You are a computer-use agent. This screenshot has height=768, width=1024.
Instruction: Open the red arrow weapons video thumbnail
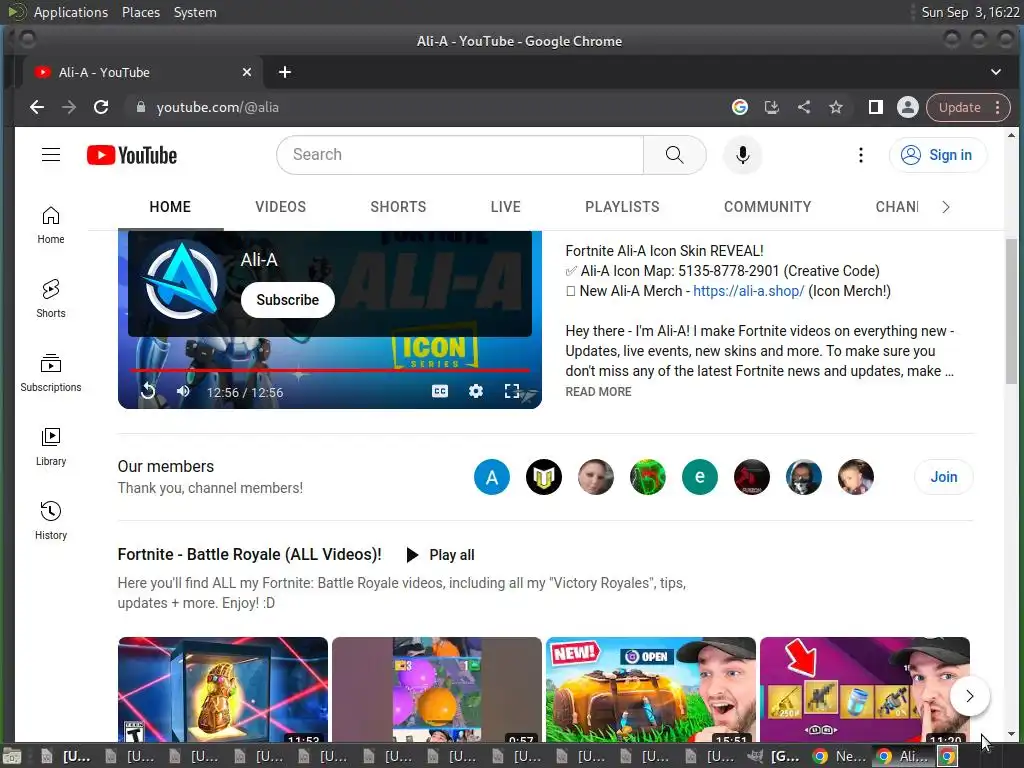click(865, 690)
